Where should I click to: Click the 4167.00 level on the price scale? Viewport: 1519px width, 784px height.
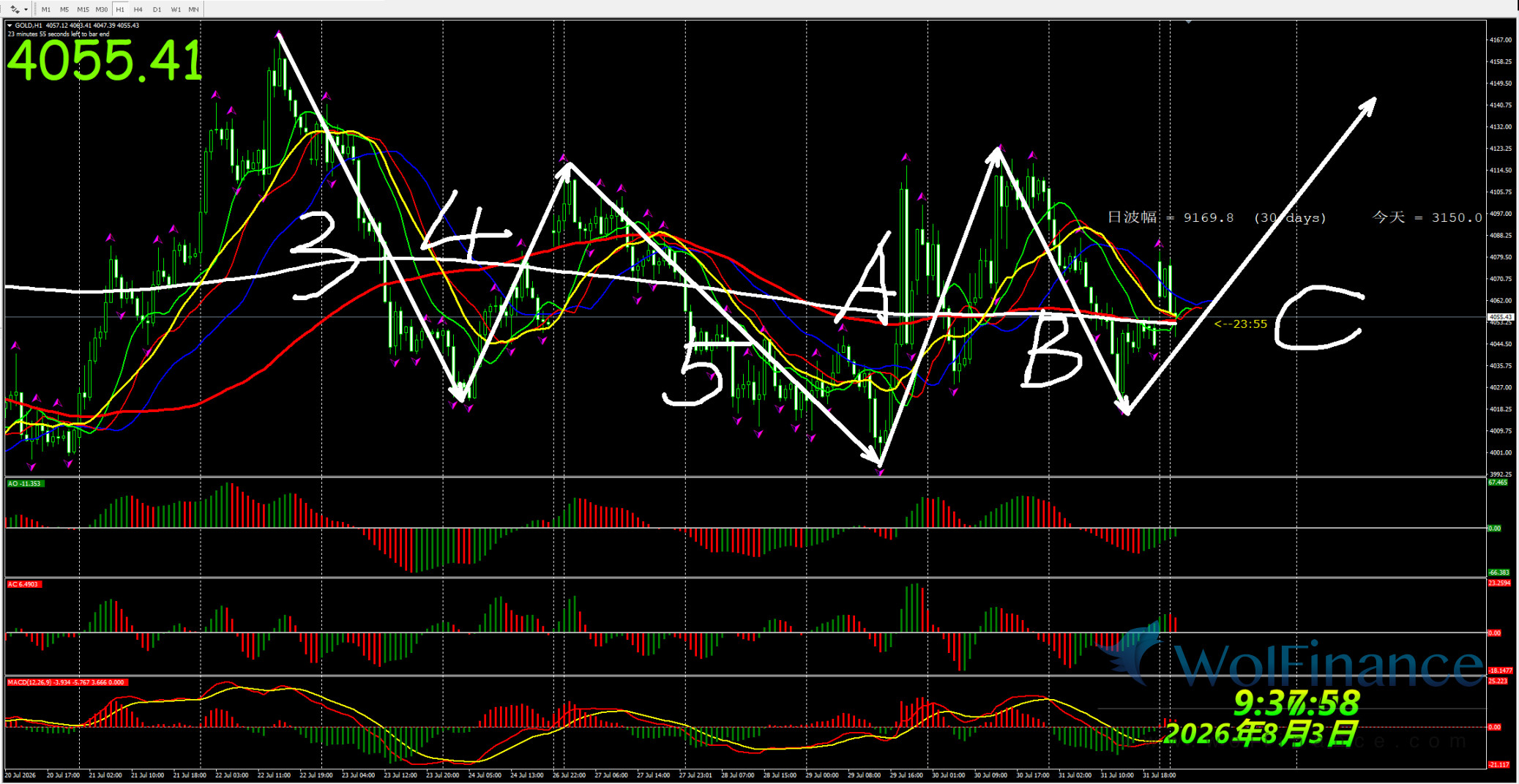(1501, 40)
